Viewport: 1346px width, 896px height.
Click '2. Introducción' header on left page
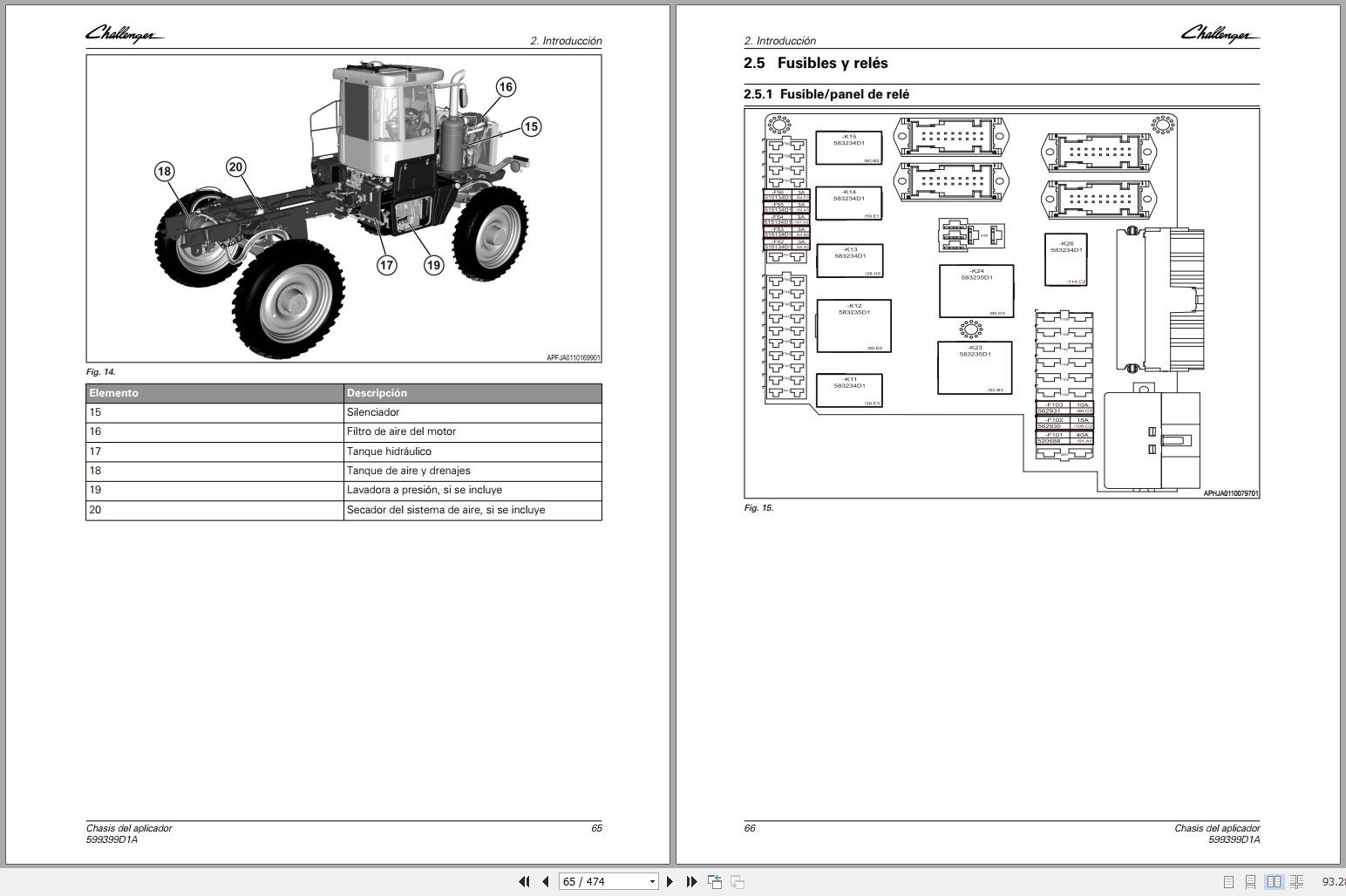(x=566, y=41)
